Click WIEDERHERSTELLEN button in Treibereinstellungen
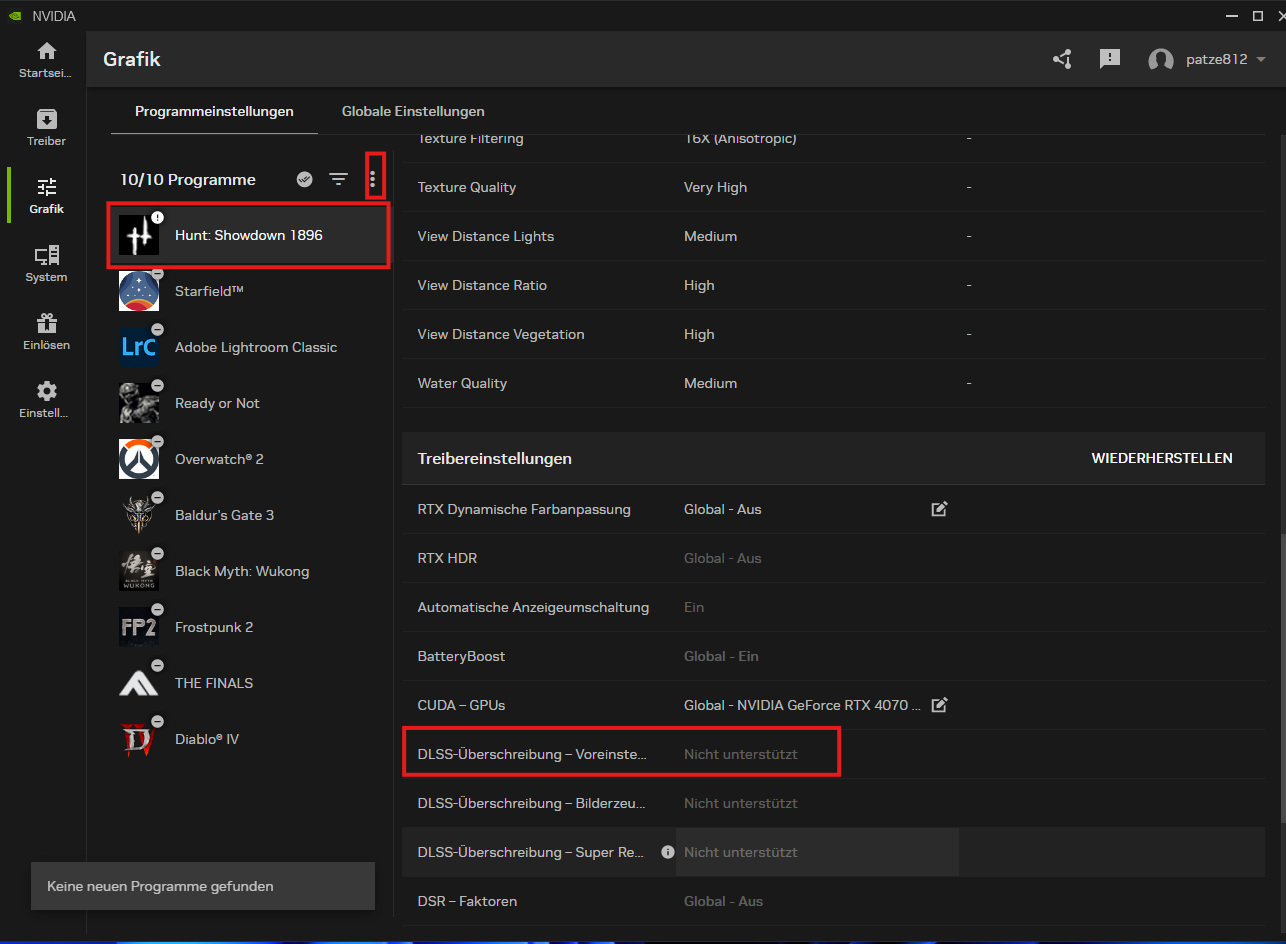The height and width of the screenshot is (944, 1286). point(1162,458)
